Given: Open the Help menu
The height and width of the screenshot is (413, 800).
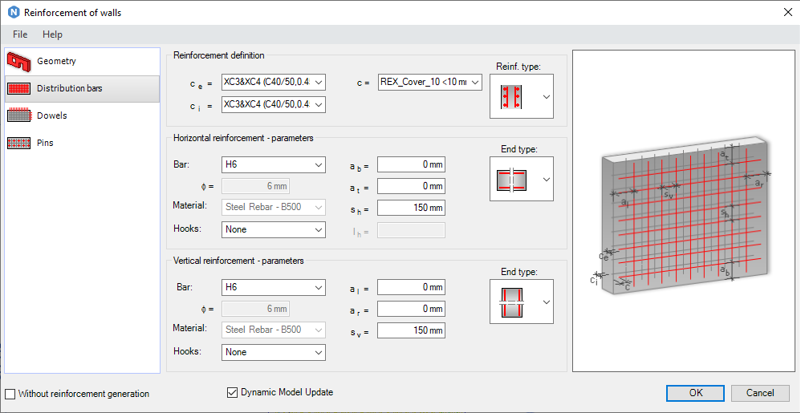Looking at the screenshot, I should [x=52, y=34].
